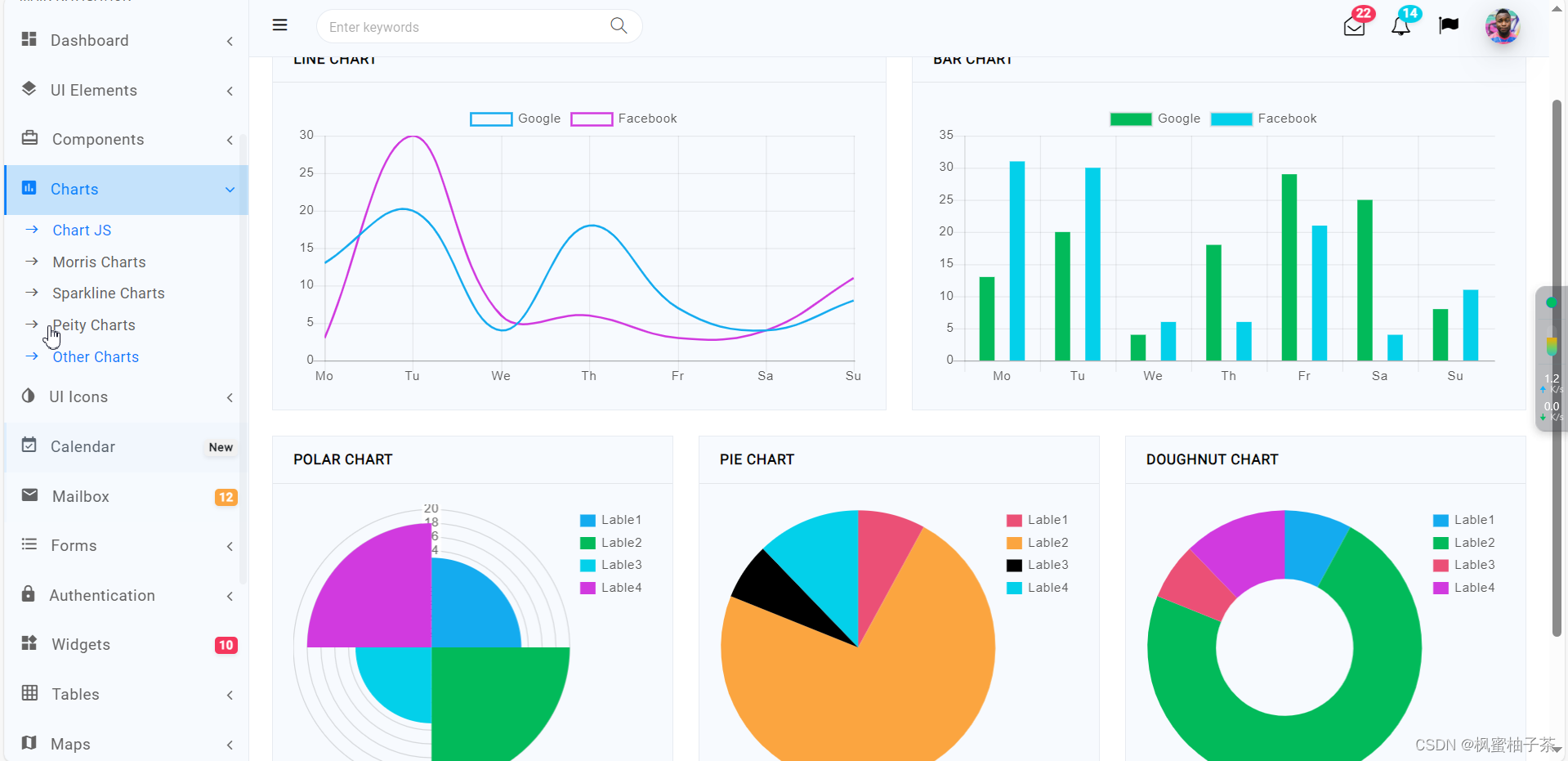This screenshot has width=1568, height=761.
Task: Expand the Forms chevron
Action: tap(230, 546)
